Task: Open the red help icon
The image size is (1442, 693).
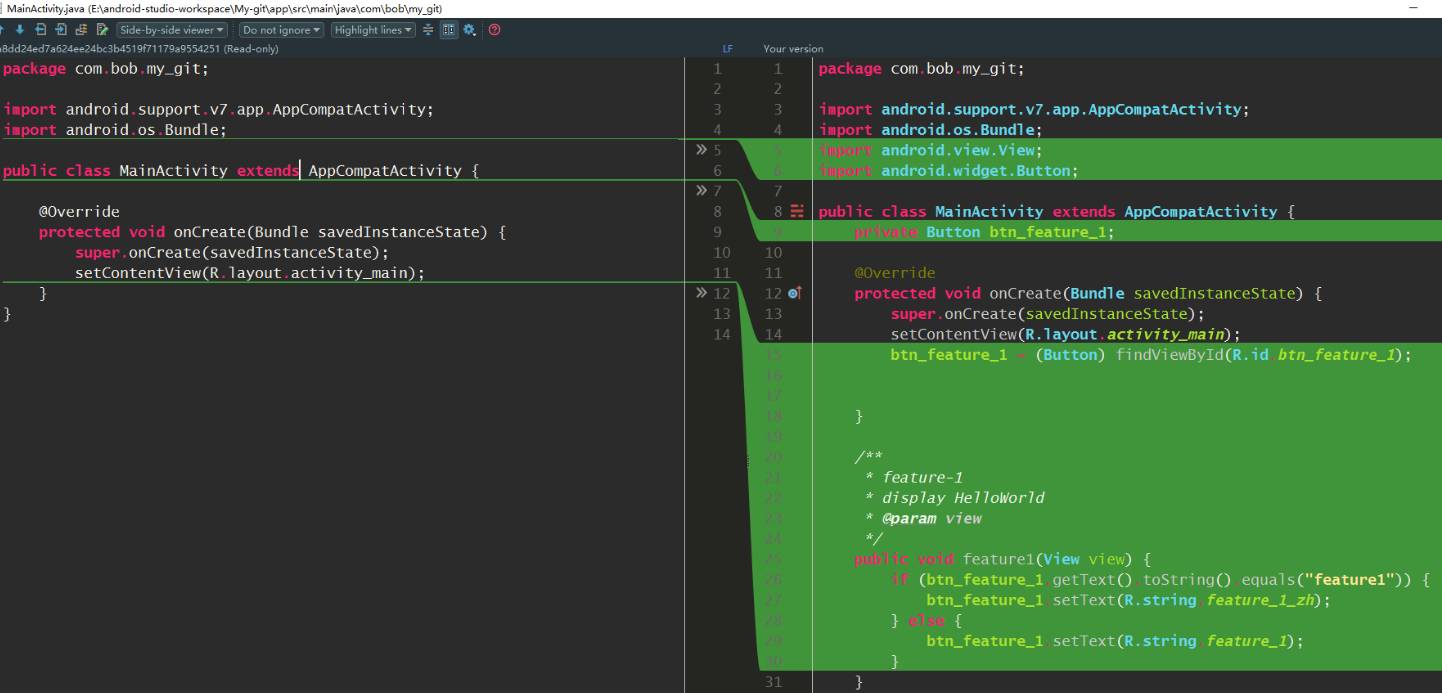Action: tap(494, 30)
